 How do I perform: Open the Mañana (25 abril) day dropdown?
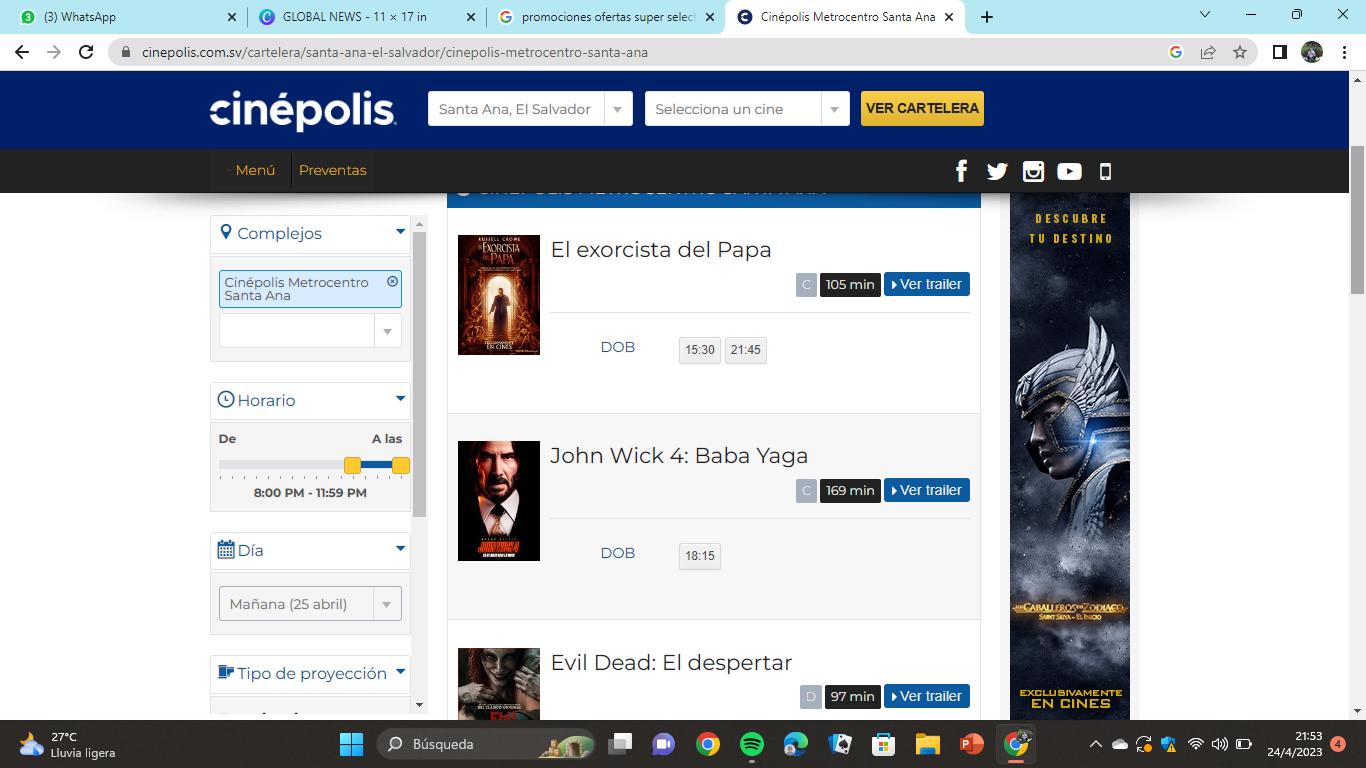coord(310,604)
